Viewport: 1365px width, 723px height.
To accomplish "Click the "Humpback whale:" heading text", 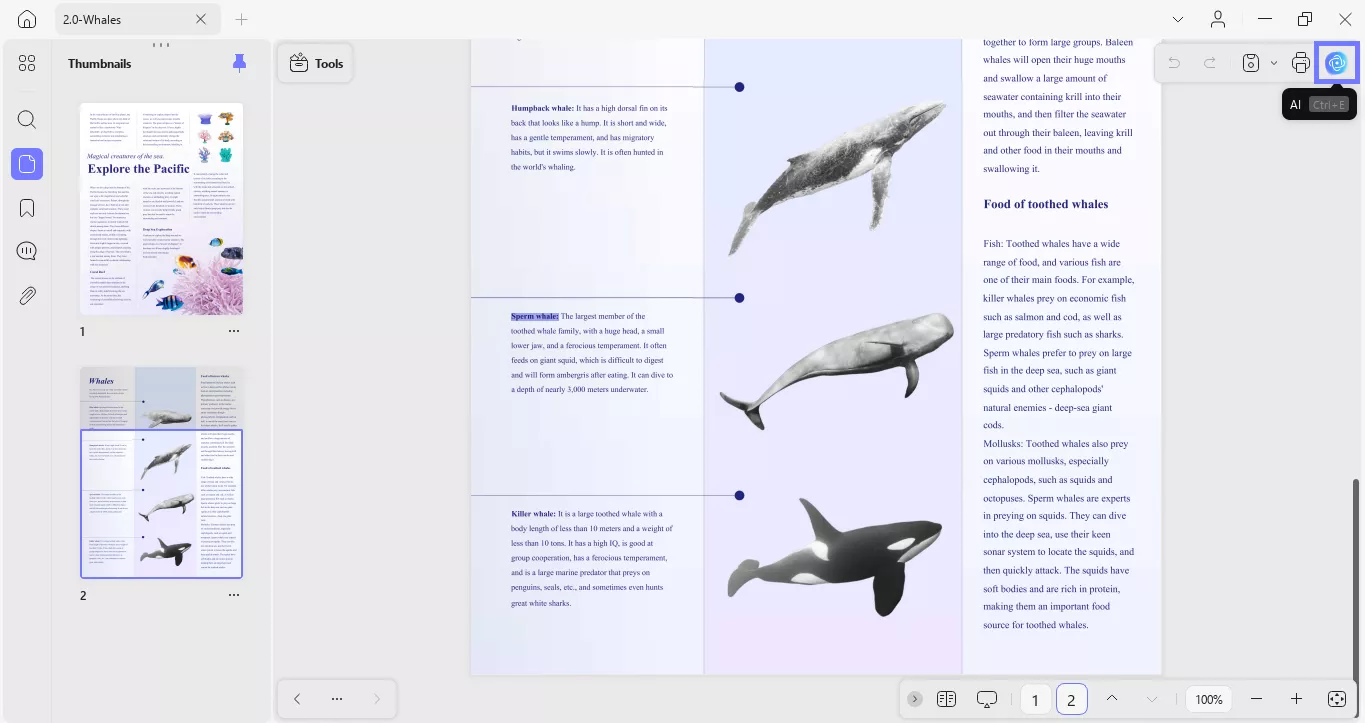I will [543, 108].
